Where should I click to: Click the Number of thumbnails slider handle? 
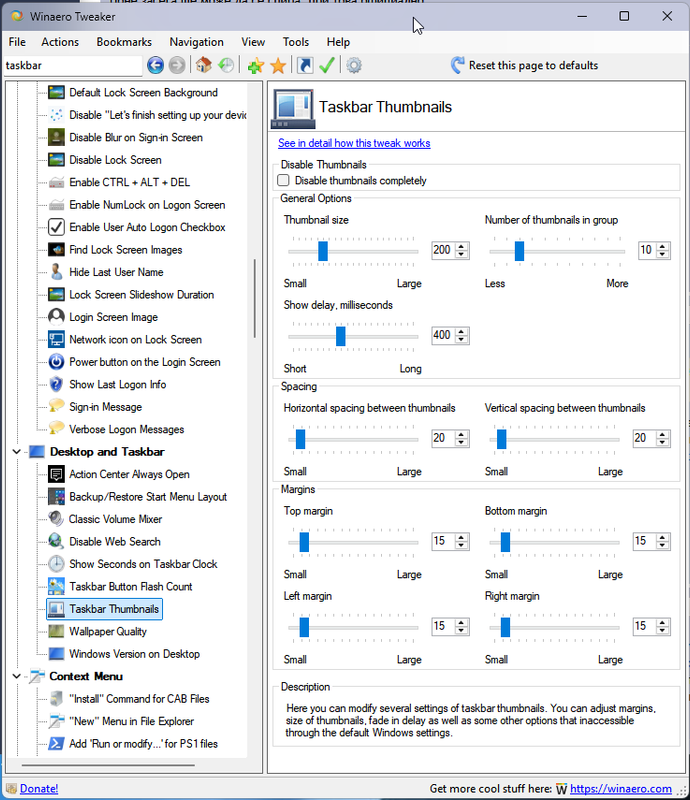[519, 251]
